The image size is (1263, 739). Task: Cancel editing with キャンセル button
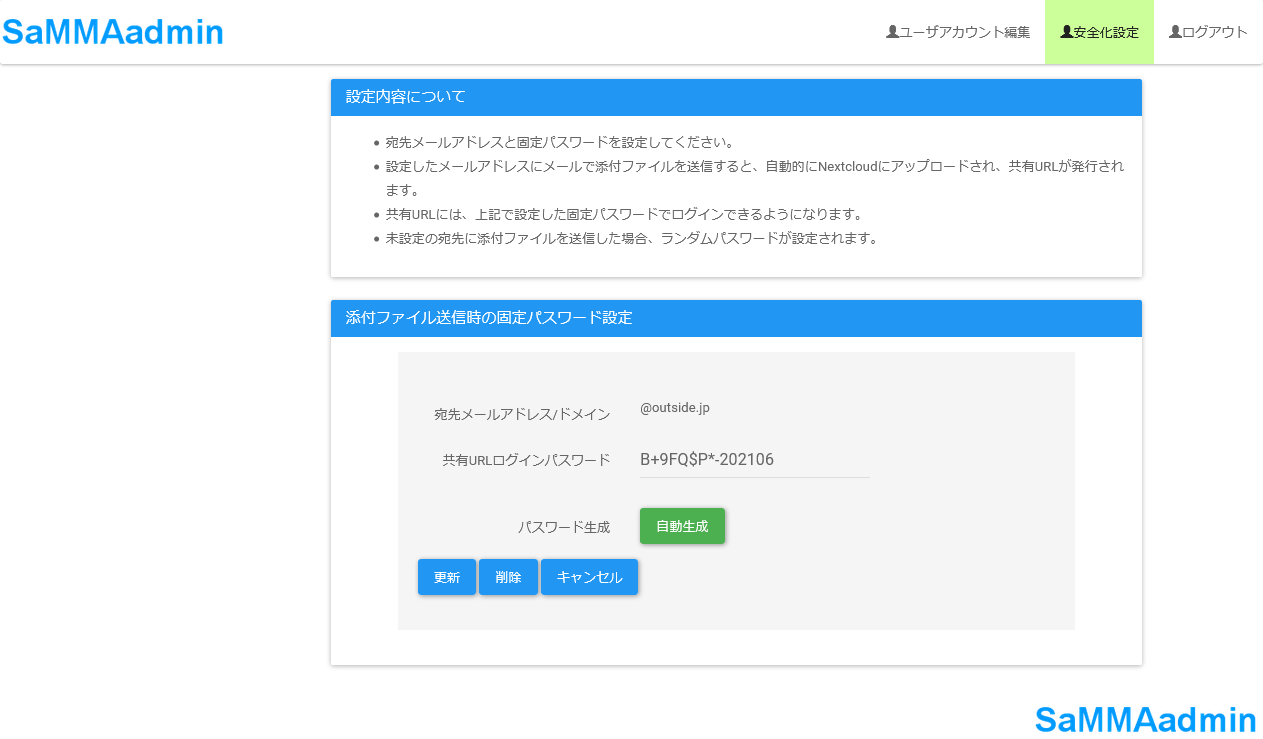(589, 577)
